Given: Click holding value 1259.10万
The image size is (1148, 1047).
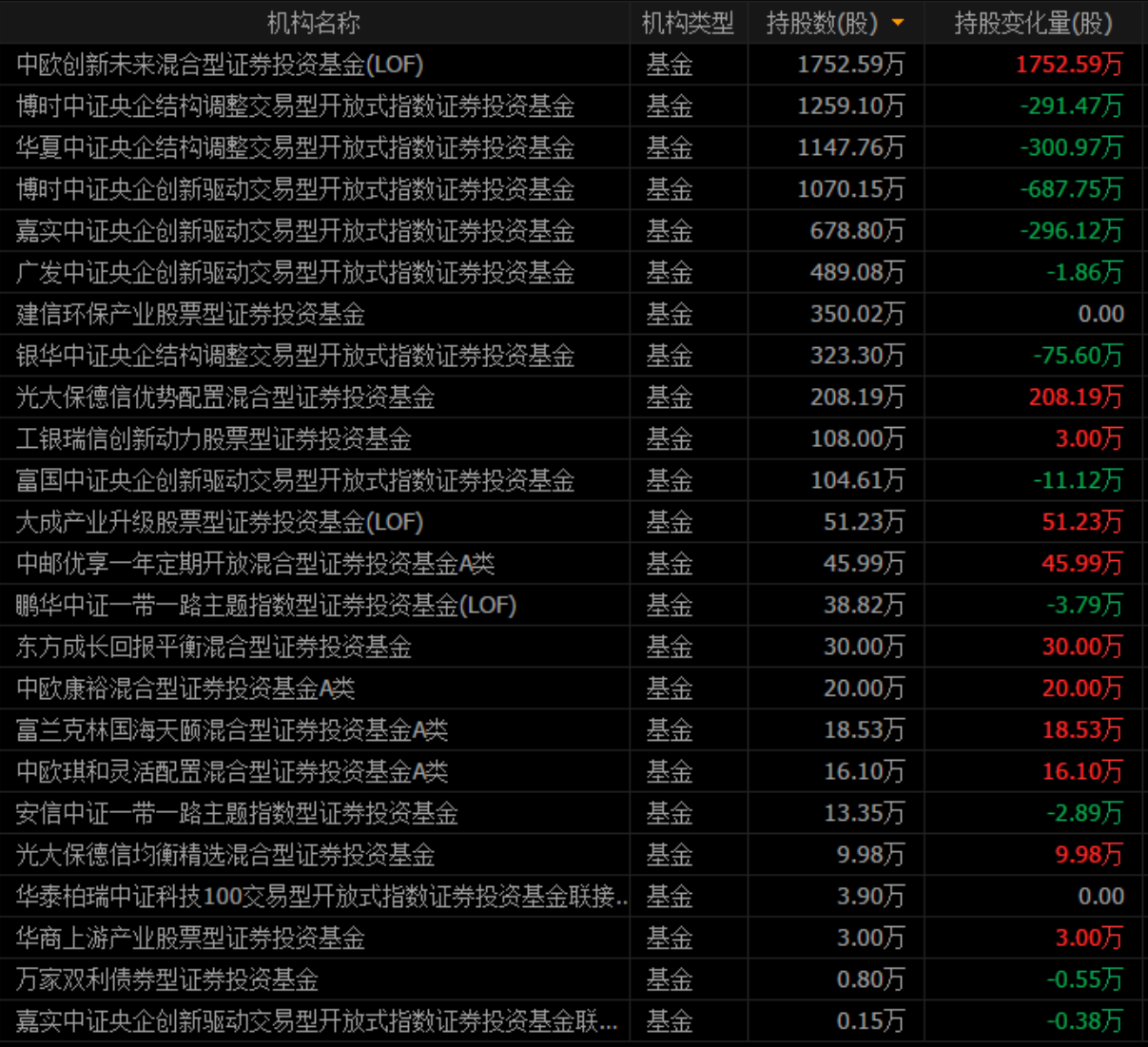Looking at the screenshot, I should [x=851, y=106].
